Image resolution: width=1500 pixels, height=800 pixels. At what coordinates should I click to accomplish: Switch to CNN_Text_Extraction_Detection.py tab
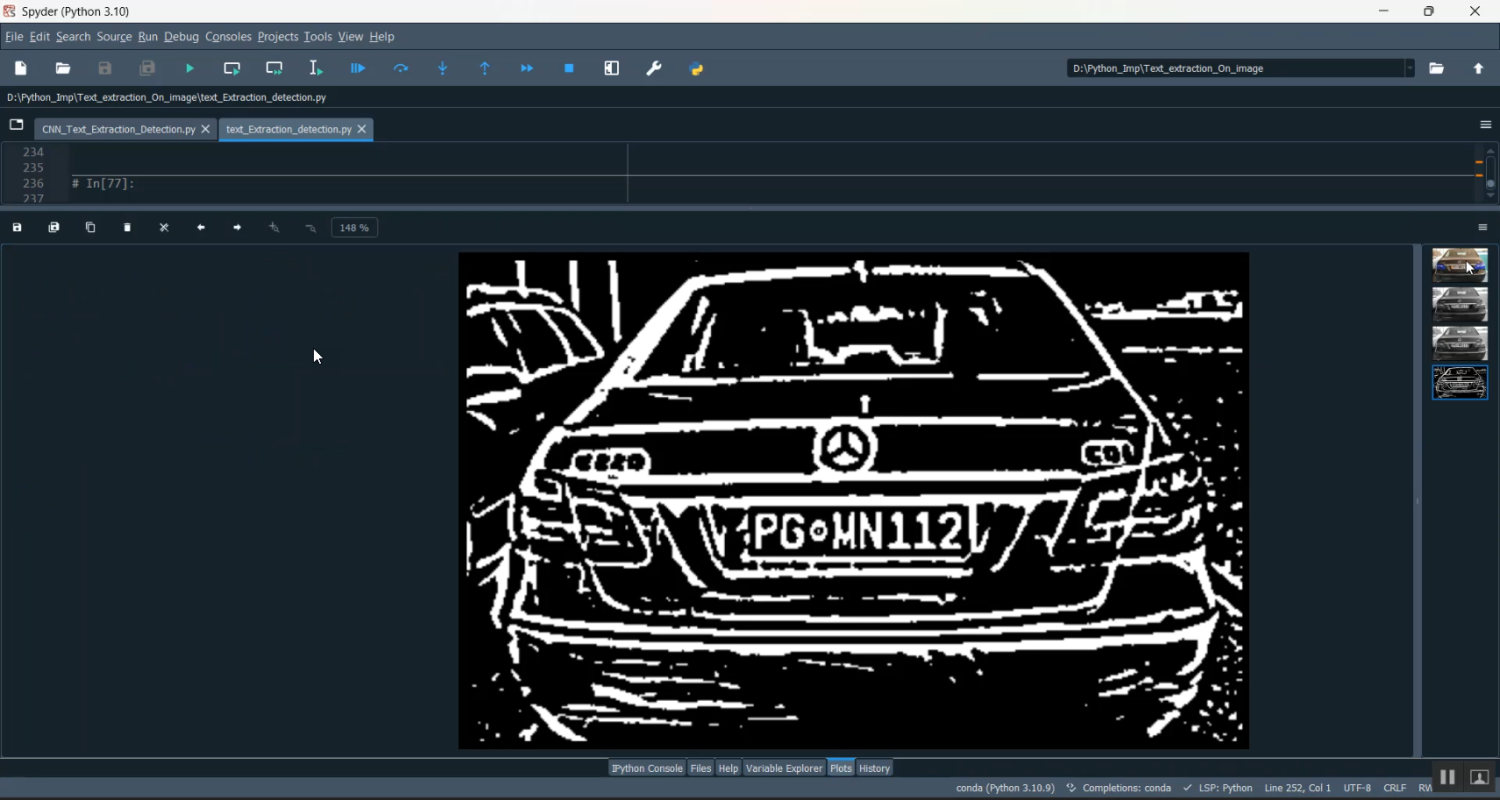[x=118, y=130]
